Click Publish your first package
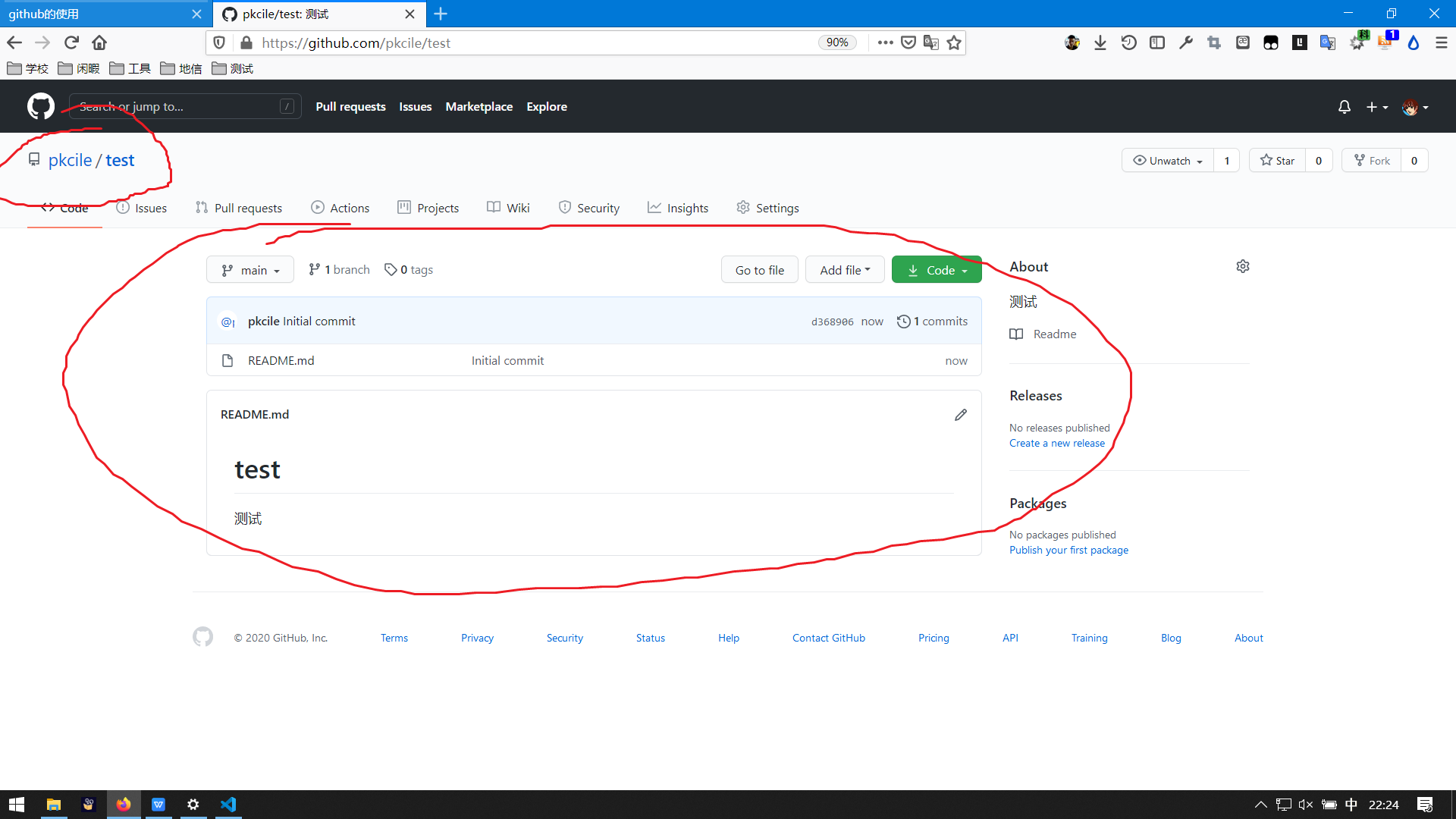The height and width of the screenshot is (819, 1456). [1068, 550]
